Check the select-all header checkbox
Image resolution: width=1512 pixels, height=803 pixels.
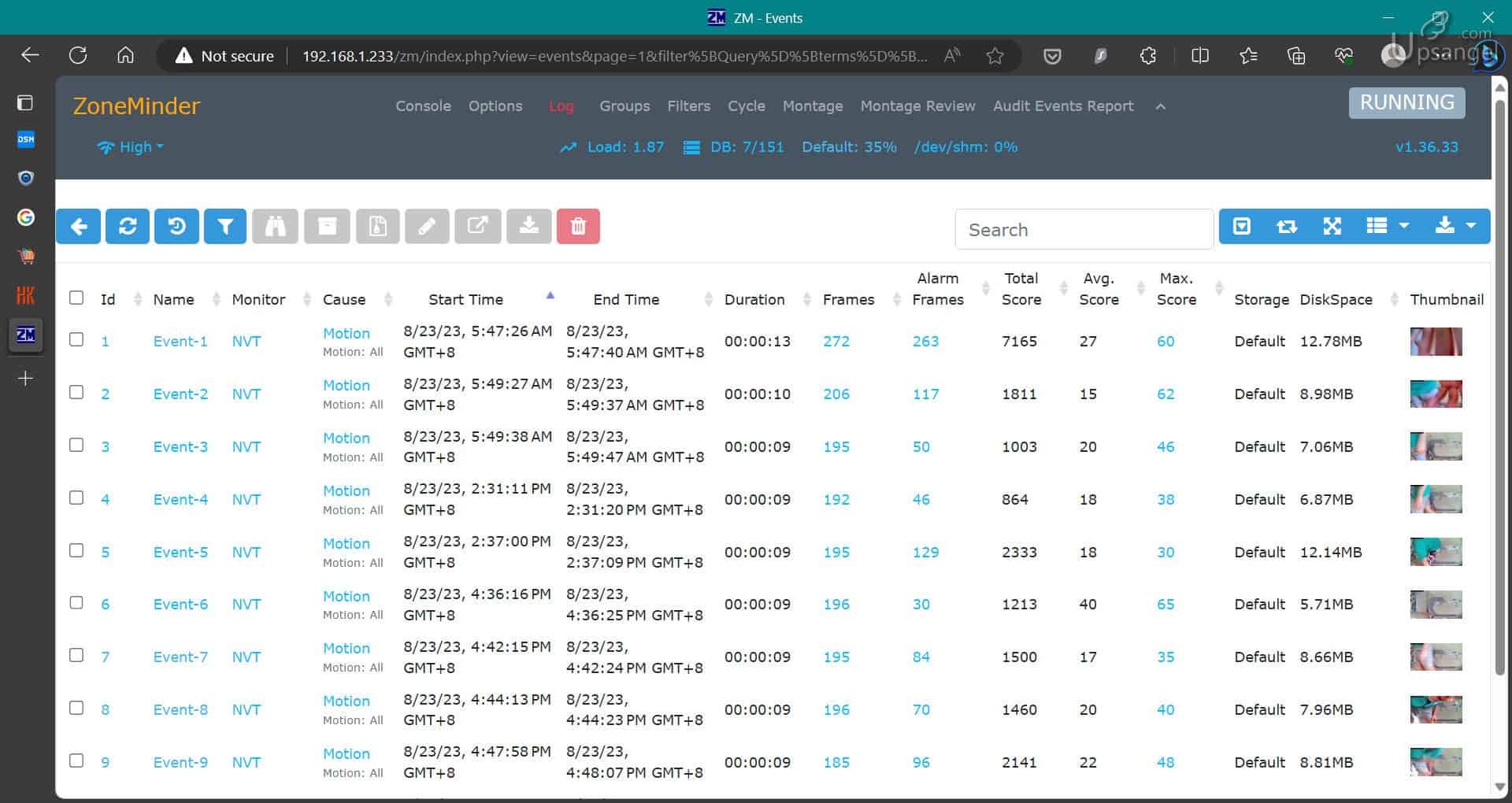[x=76, y=298]
